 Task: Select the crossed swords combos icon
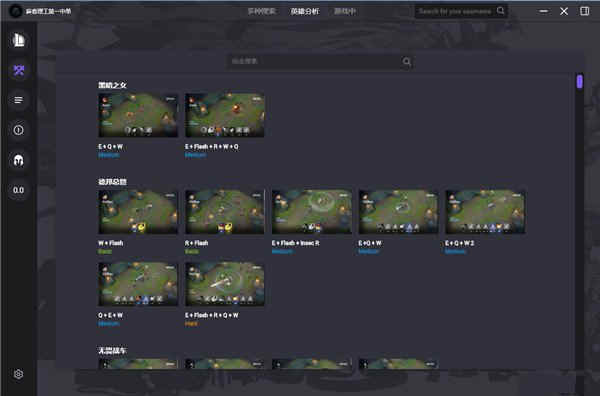coord(18,70)
